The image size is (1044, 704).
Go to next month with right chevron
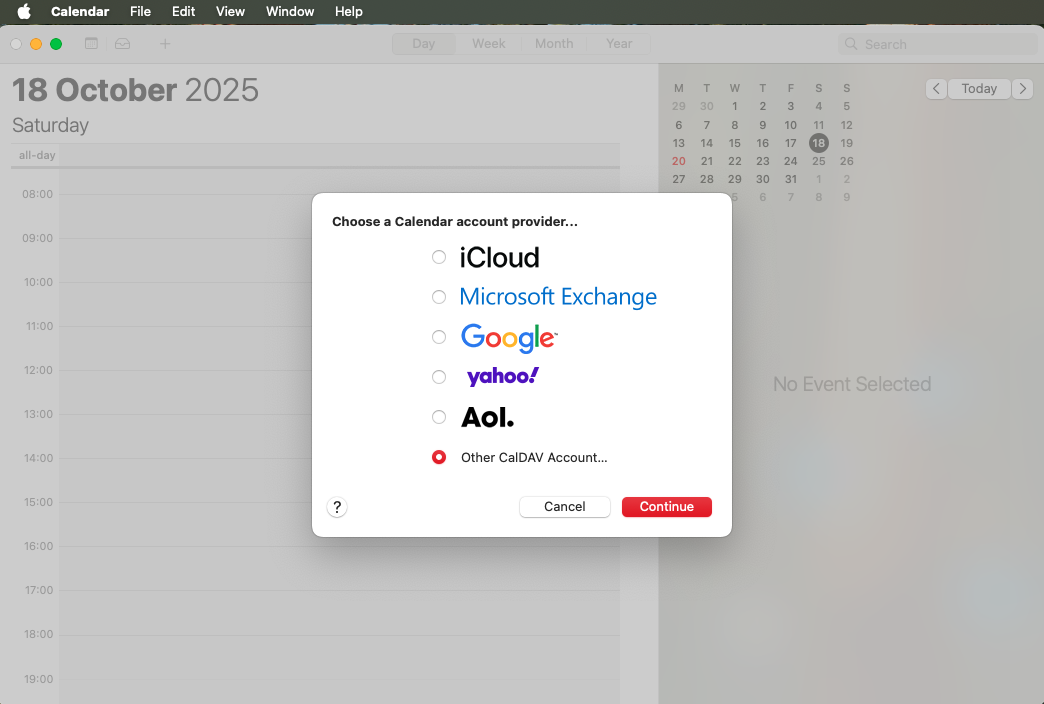[x=1022, y=89]
